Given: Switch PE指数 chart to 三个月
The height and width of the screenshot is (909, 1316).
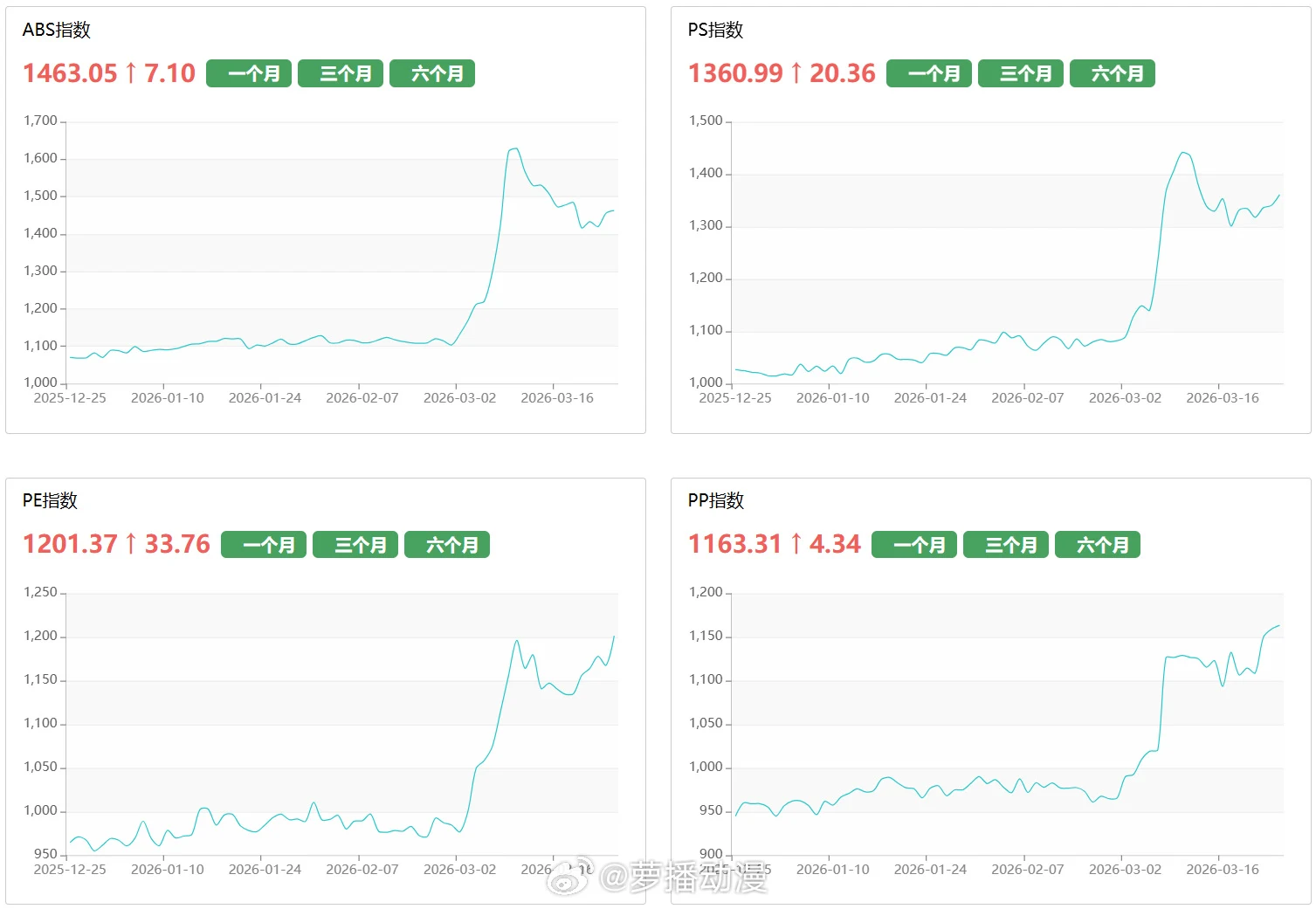Looking at the screenshot, I should (355, 545).
